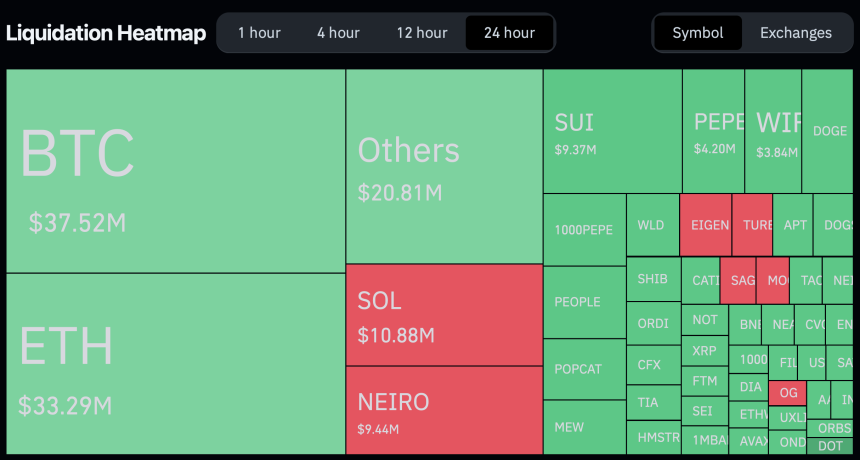Open the red NEIRO $9.44M block
Viewport: 860px width, 460px height.
coord(444,410)
